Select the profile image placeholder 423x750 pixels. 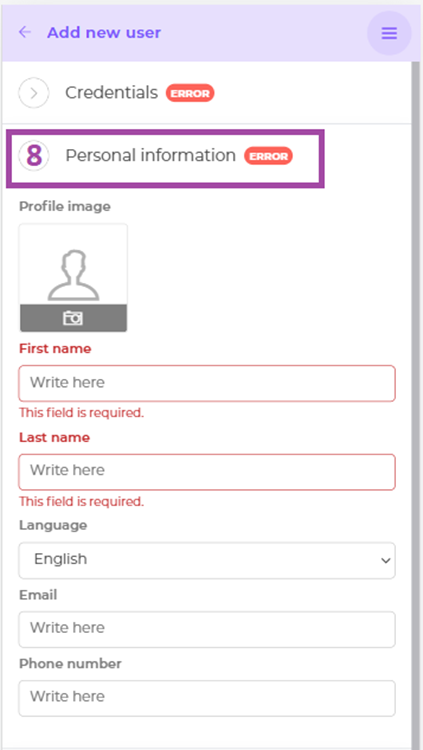point(73,277)
